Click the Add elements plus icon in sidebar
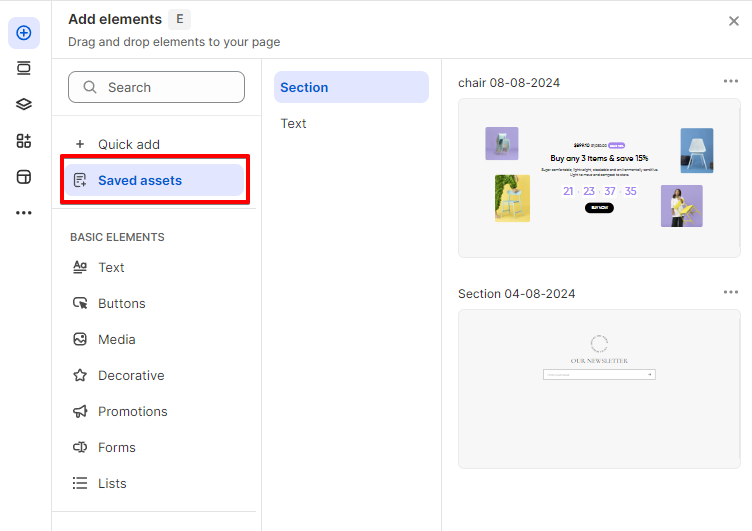 [24, 33]
